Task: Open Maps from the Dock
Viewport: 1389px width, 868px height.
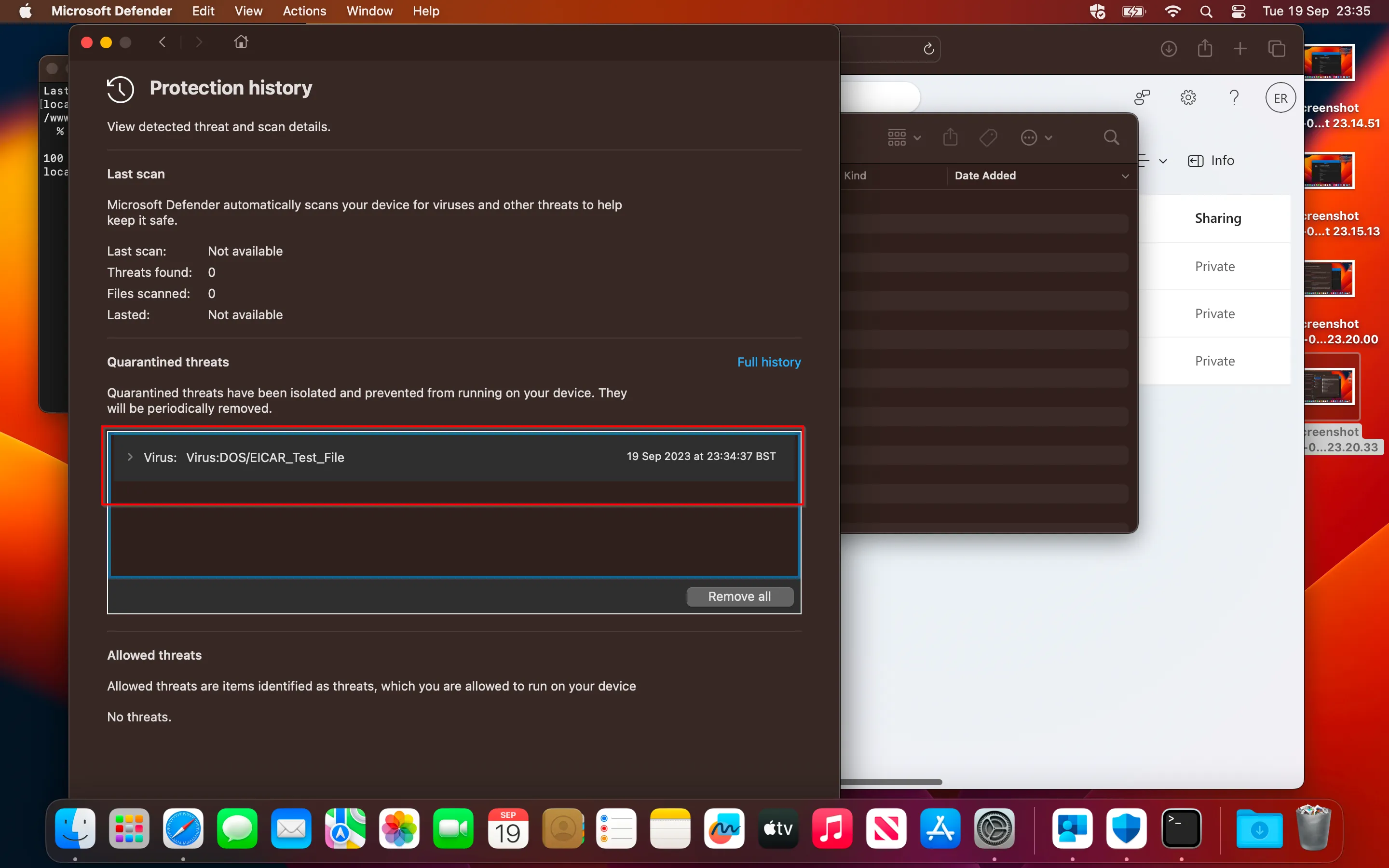Action: 345,828
